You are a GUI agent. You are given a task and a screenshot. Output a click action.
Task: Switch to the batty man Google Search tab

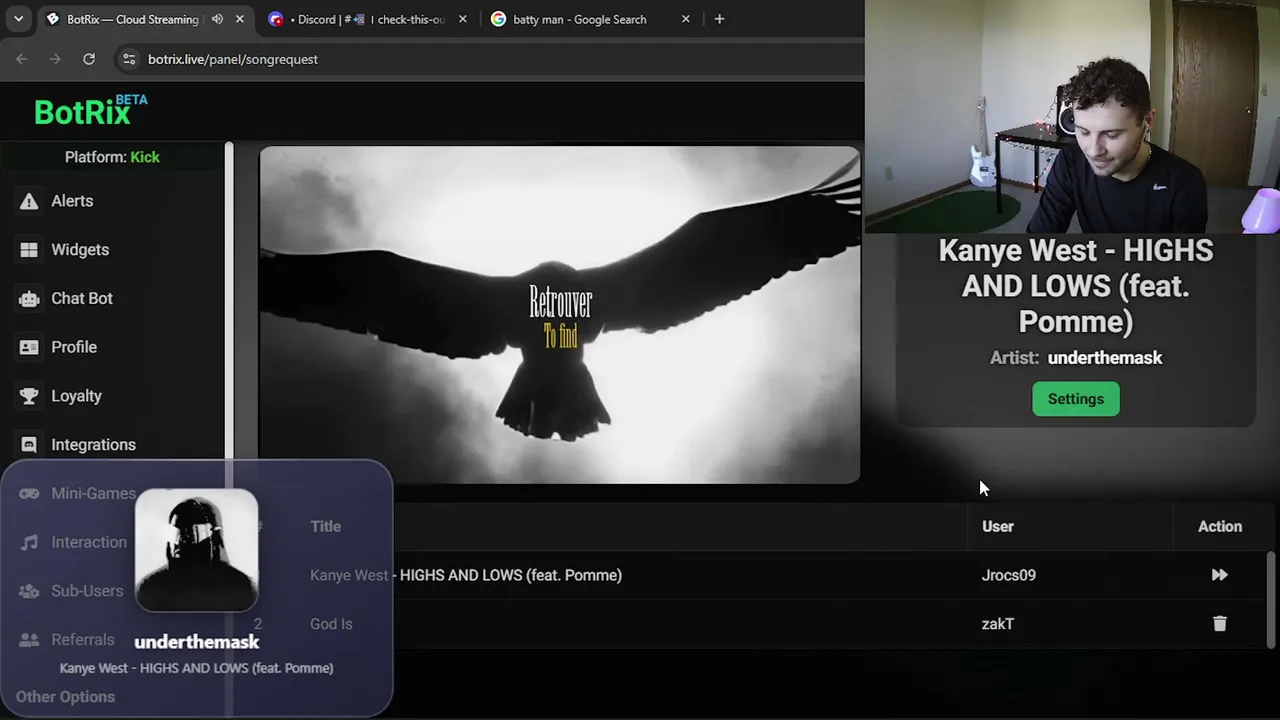click(590, 19)
